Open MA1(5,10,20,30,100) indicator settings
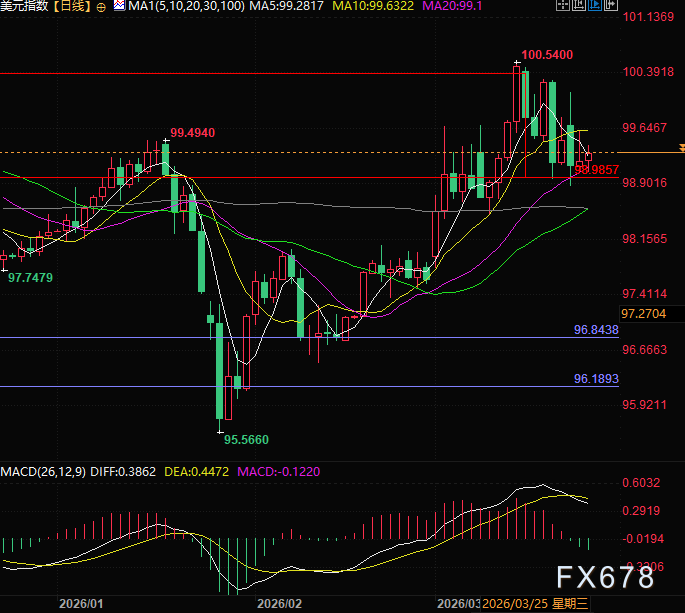 pyautogui.click(x=186, y=6)
